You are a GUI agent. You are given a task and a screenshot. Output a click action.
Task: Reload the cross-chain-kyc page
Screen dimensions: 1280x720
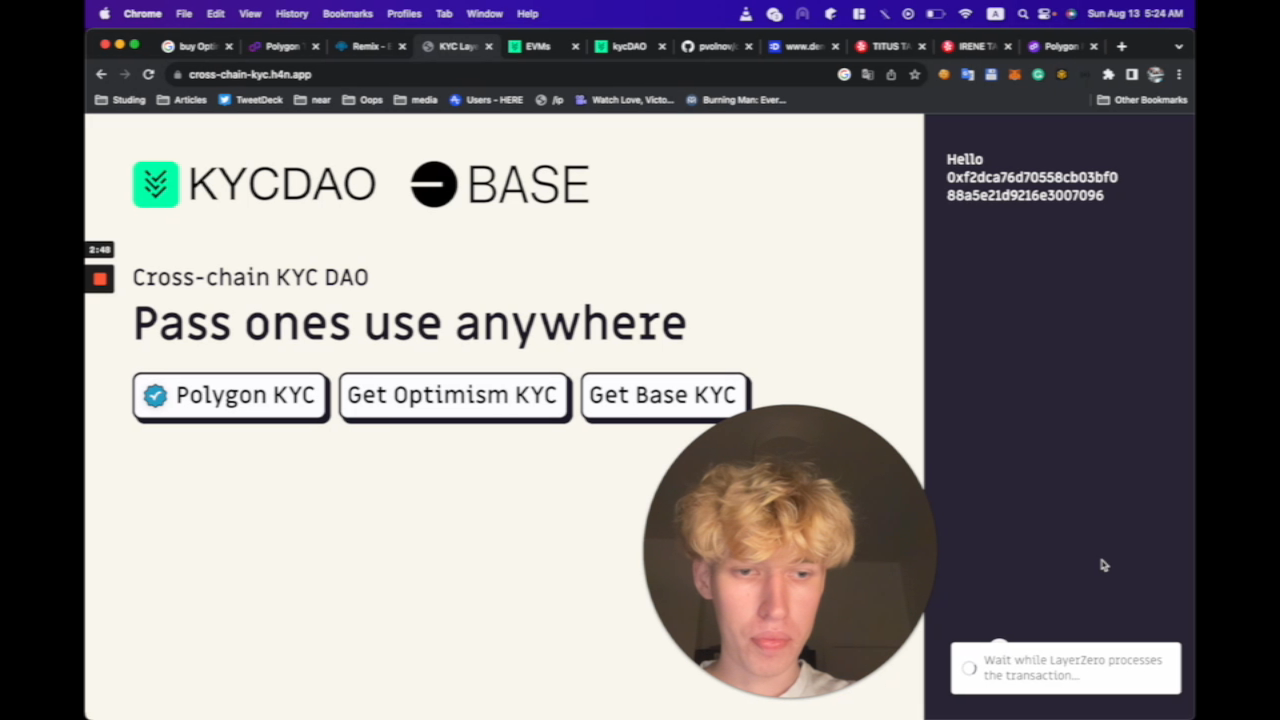[x=149, y=74]
